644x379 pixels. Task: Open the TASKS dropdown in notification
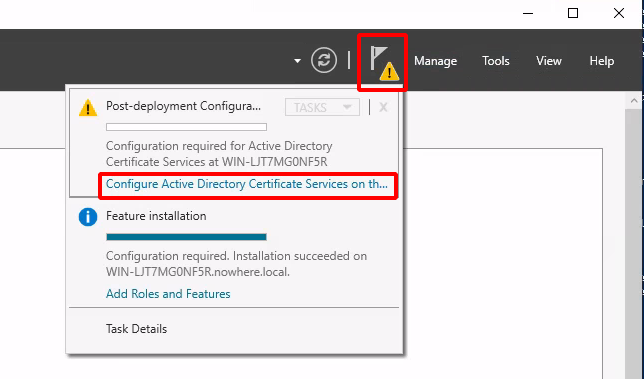[x=322, y=108]
